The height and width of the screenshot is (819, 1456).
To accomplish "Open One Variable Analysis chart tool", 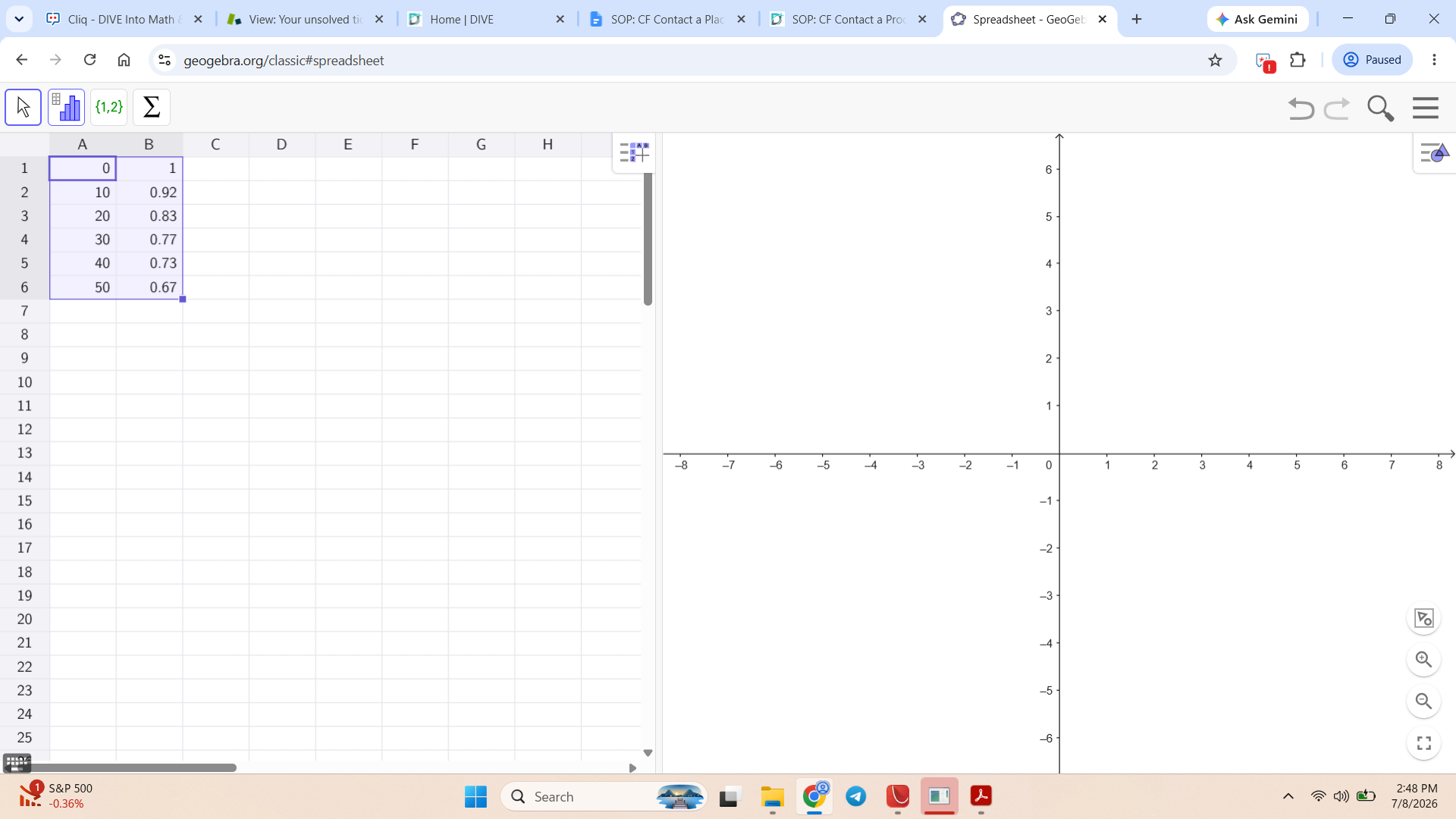I will pos(66,107).
